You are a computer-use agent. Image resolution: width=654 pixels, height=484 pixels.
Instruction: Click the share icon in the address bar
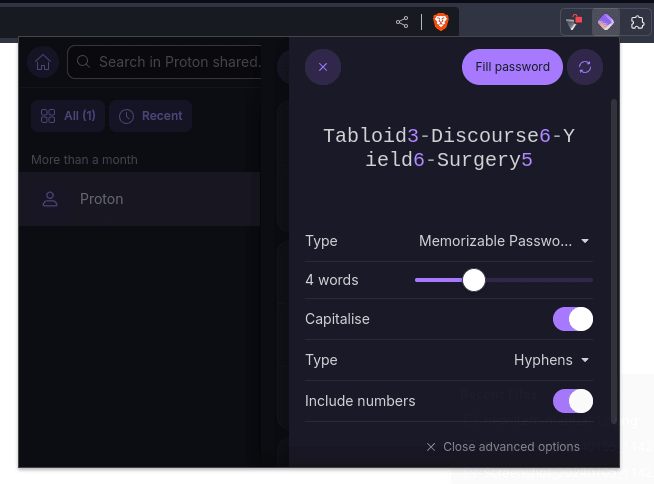click(402, 22)
